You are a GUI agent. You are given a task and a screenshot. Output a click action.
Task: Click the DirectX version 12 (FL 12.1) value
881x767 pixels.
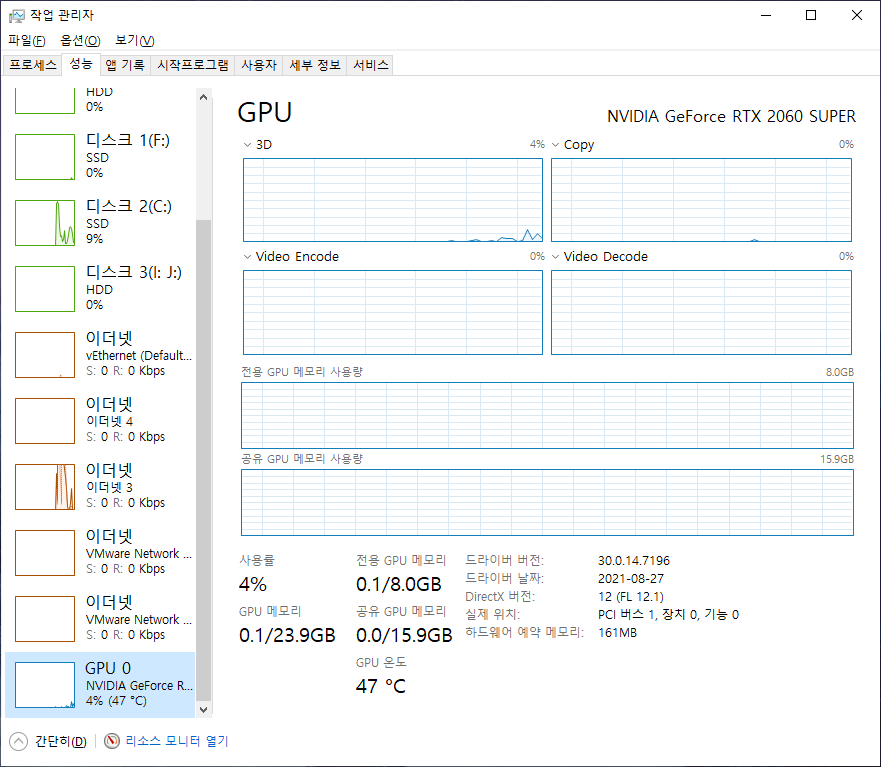pyautogui.click(x=631, y=597)
